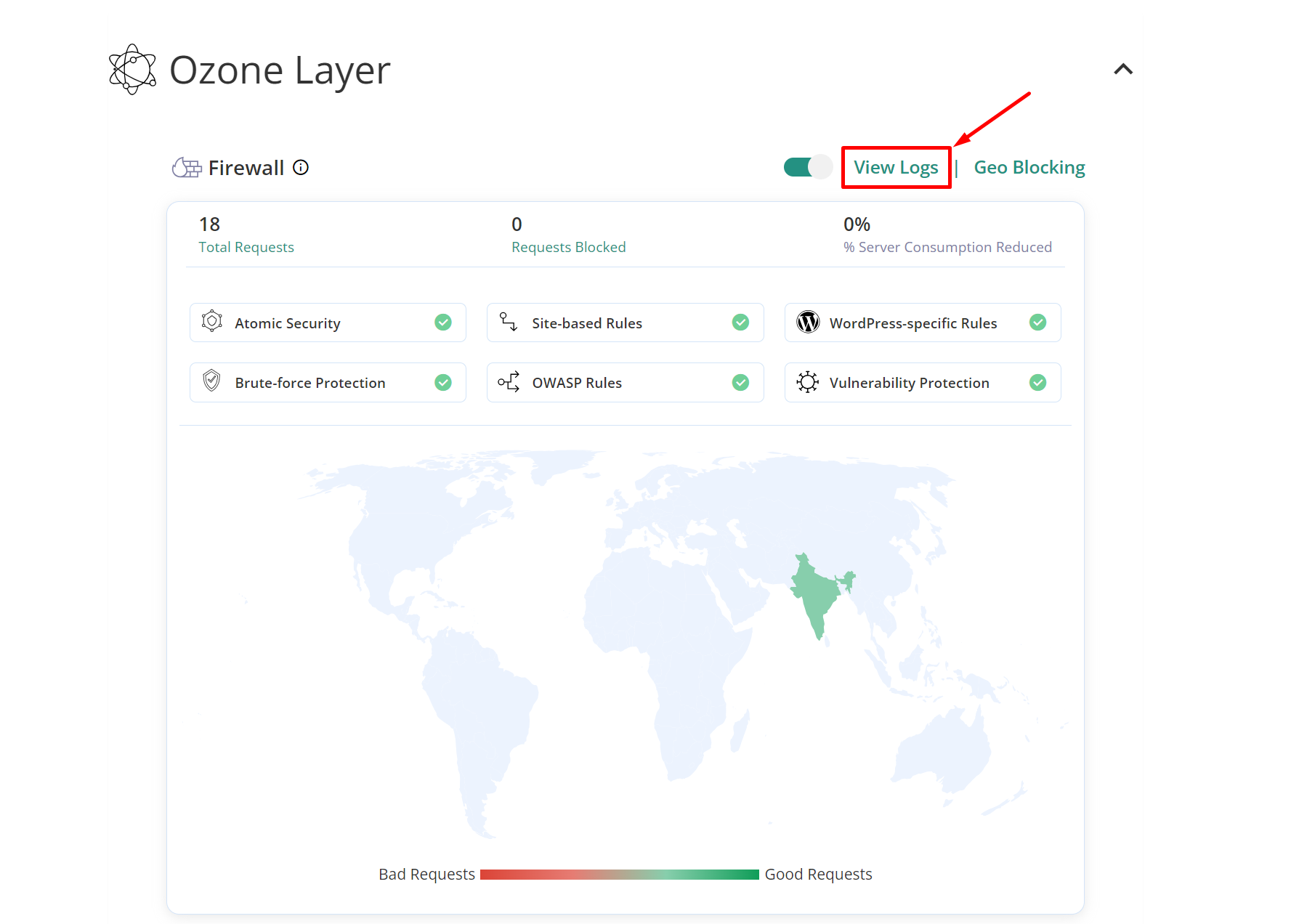Open the Firewall info tooltip icon
Viewport: 1291px width, 924px height.
coord(301,168)
